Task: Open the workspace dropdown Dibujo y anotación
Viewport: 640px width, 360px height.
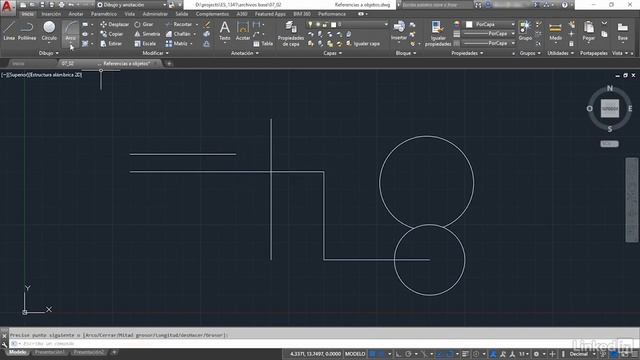Action: click(x=131, y=5)
